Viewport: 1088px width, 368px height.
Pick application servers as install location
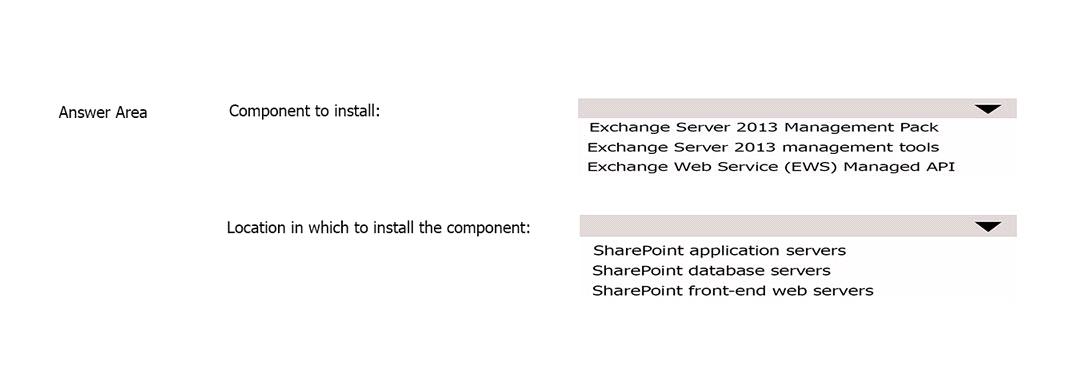(x=720, y=251)
